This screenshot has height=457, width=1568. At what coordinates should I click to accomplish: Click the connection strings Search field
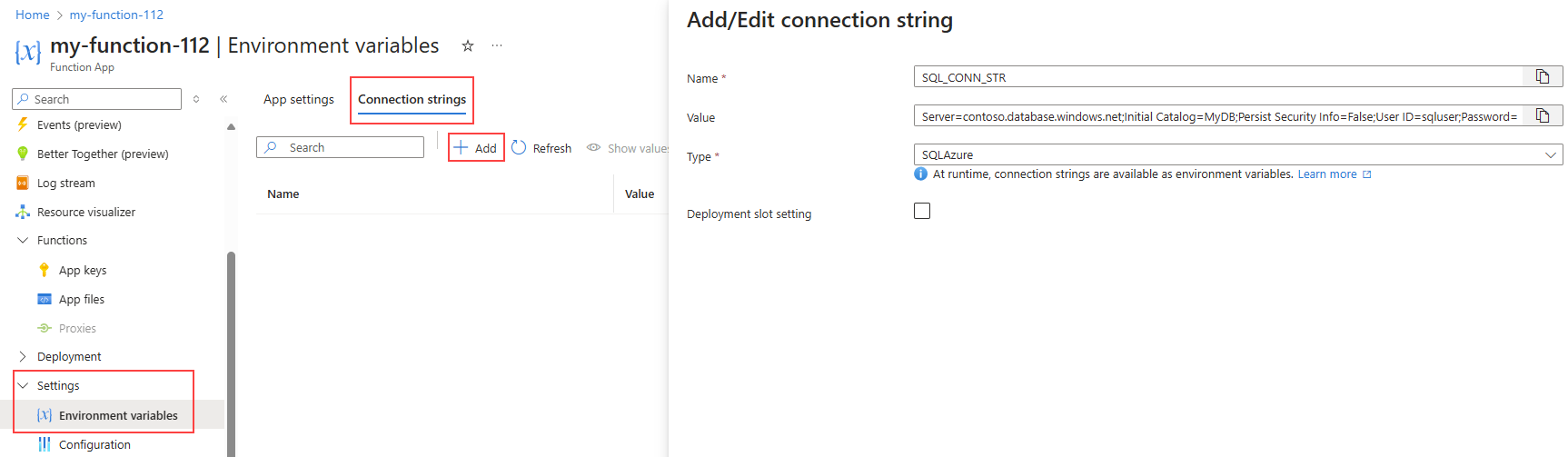pyautogui.click(x=341, y=147)
